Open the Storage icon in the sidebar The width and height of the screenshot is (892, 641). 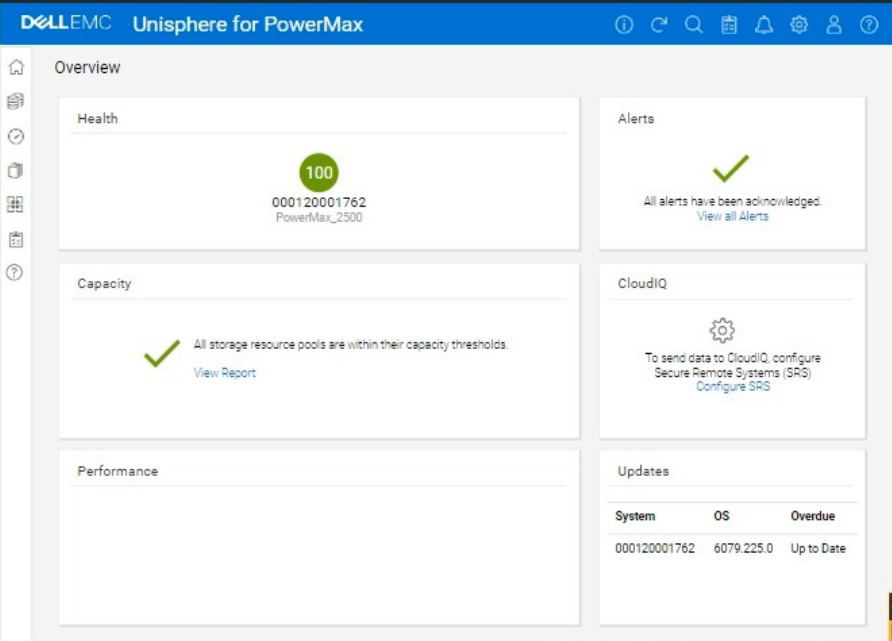(x=15, y=101)
